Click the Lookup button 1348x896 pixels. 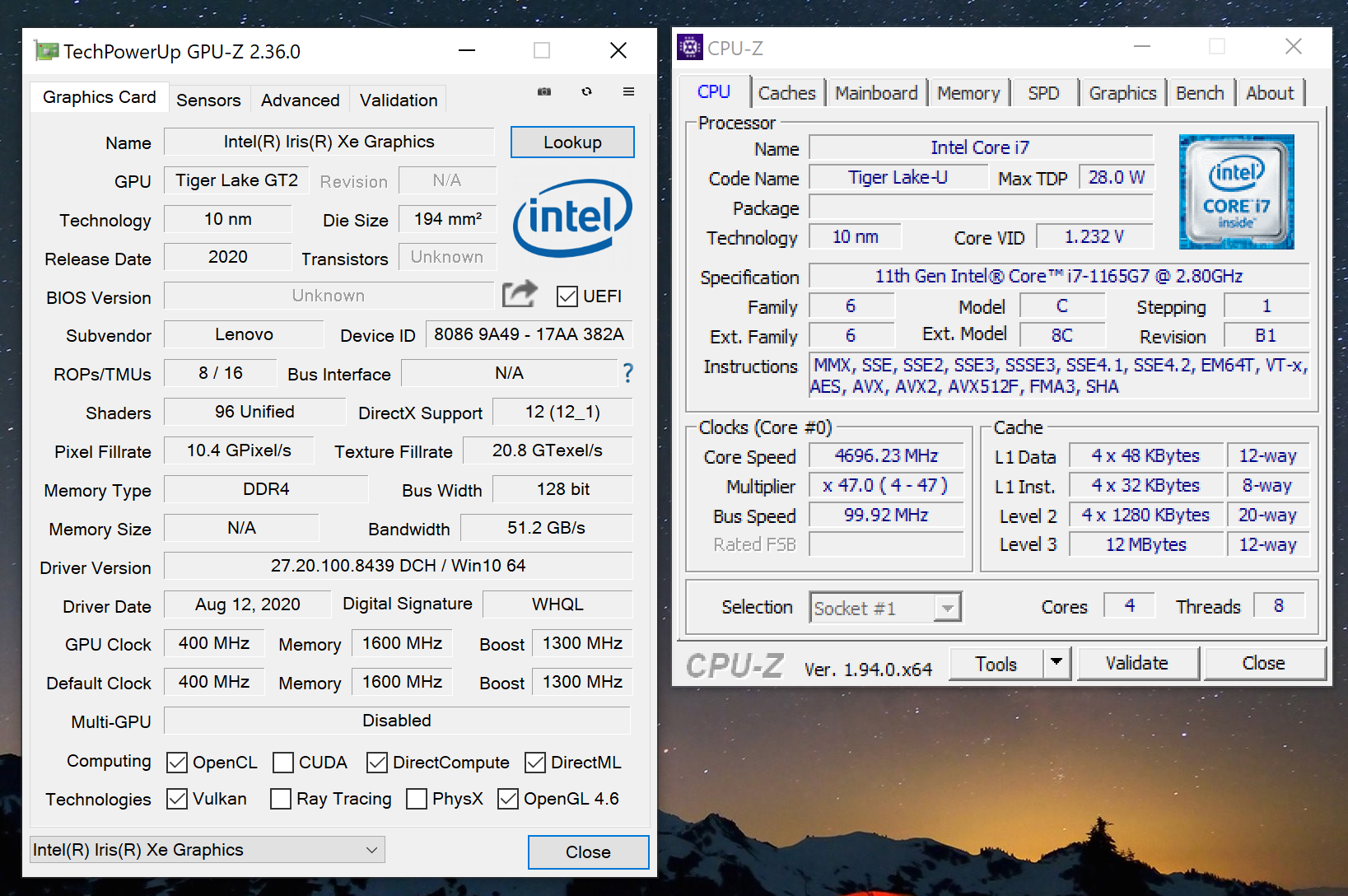pos(572,142)
